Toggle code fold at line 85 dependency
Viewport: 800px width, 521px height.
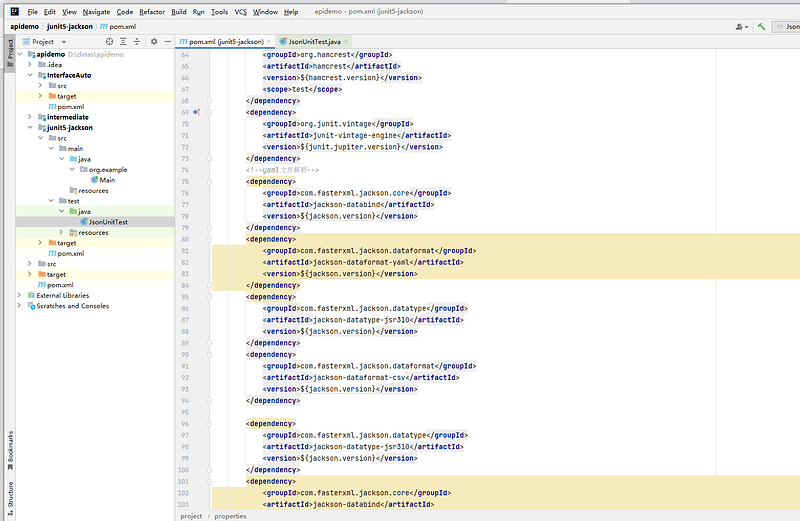[209, 297]
